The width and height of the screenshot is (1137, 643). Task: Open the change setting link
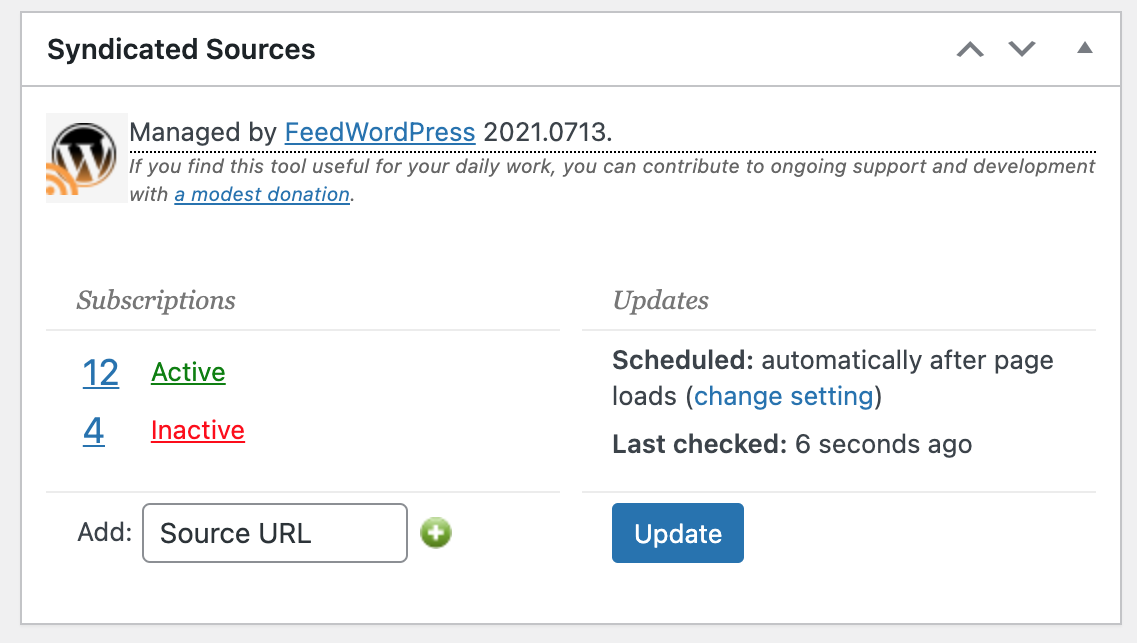coord(784,396)
